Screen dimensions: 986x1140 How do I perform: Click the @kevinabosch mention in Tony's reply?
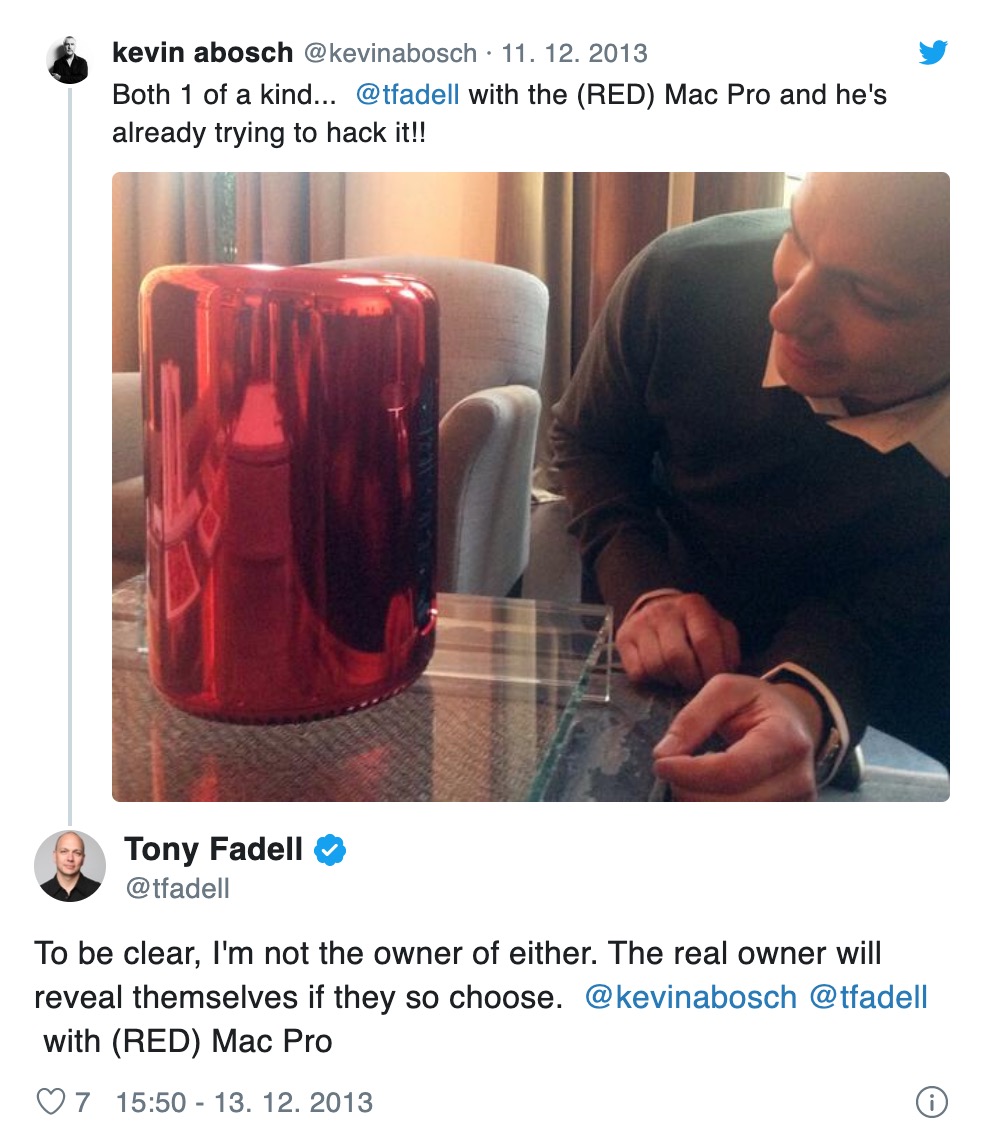pyautogui.click(x=690, y=997)
